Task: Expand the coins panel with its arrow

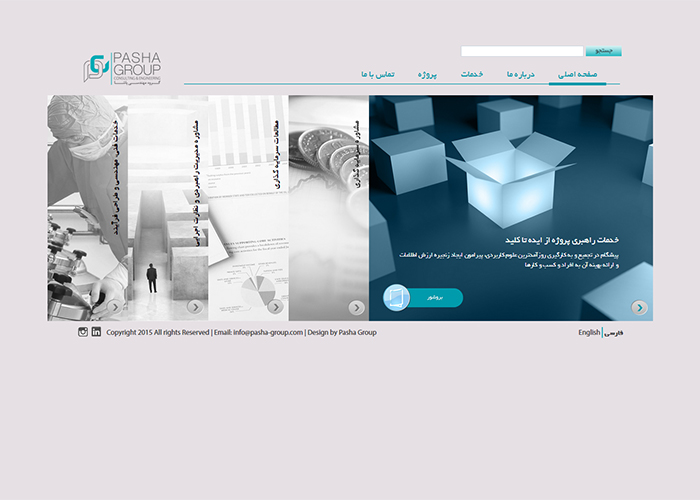Action: coord(356,308)
